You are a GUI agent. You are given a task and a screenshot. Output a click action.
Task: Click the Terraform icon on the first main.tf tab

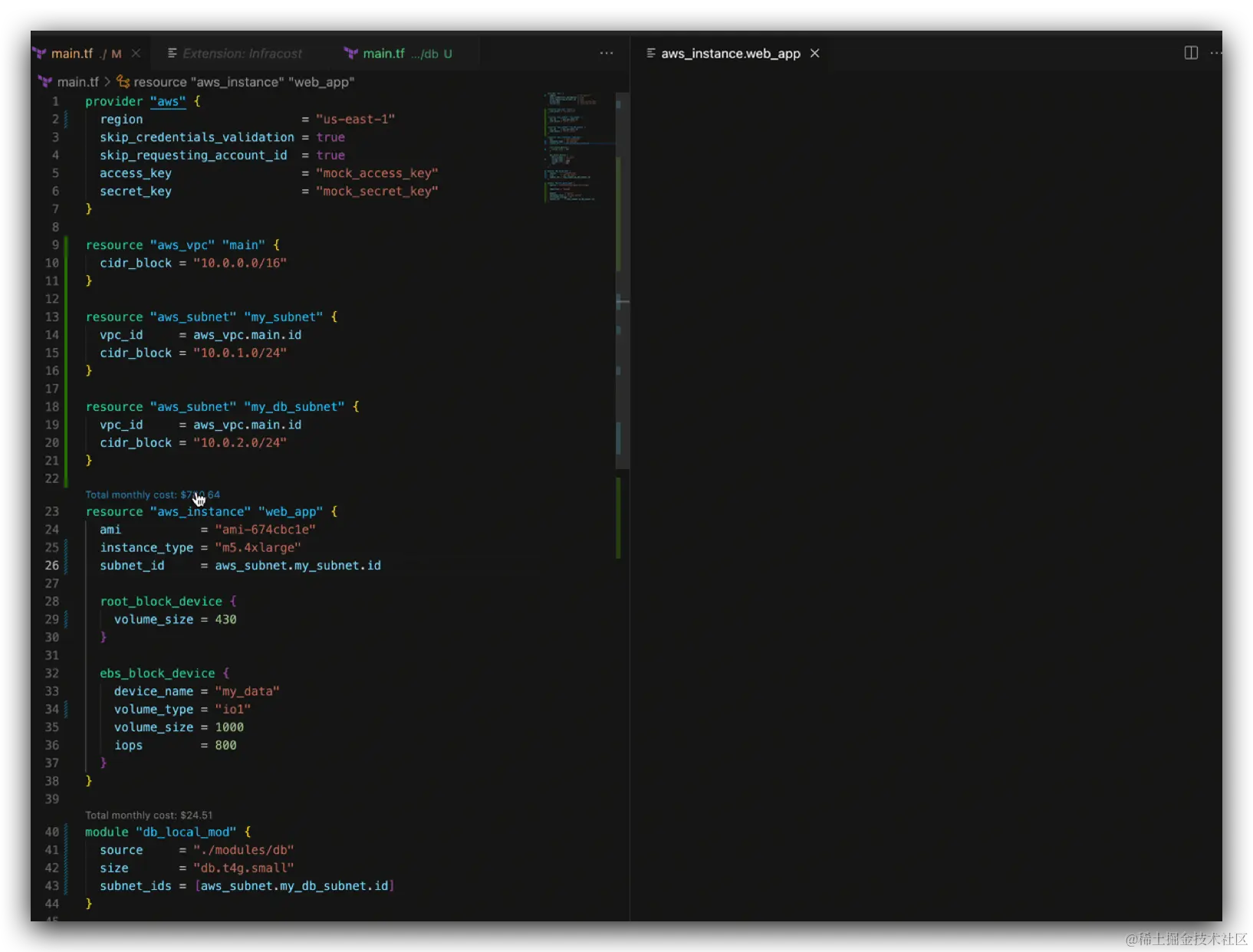click(x=39, y=54)
